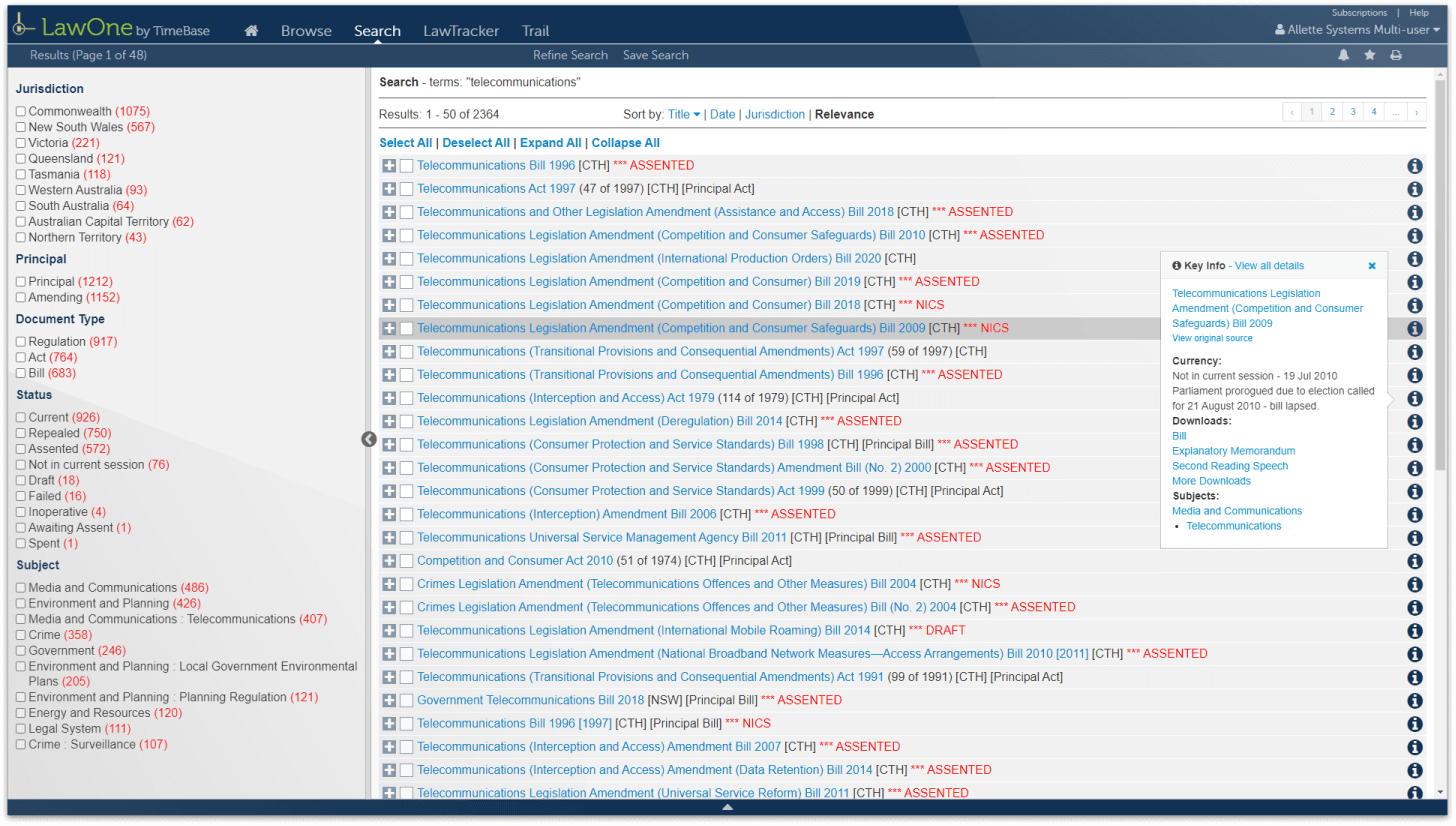Image resolution: width=1456 pixels, height=826 pixels.
Task: Collapse the left filter panel arrow
Action: 369,438
